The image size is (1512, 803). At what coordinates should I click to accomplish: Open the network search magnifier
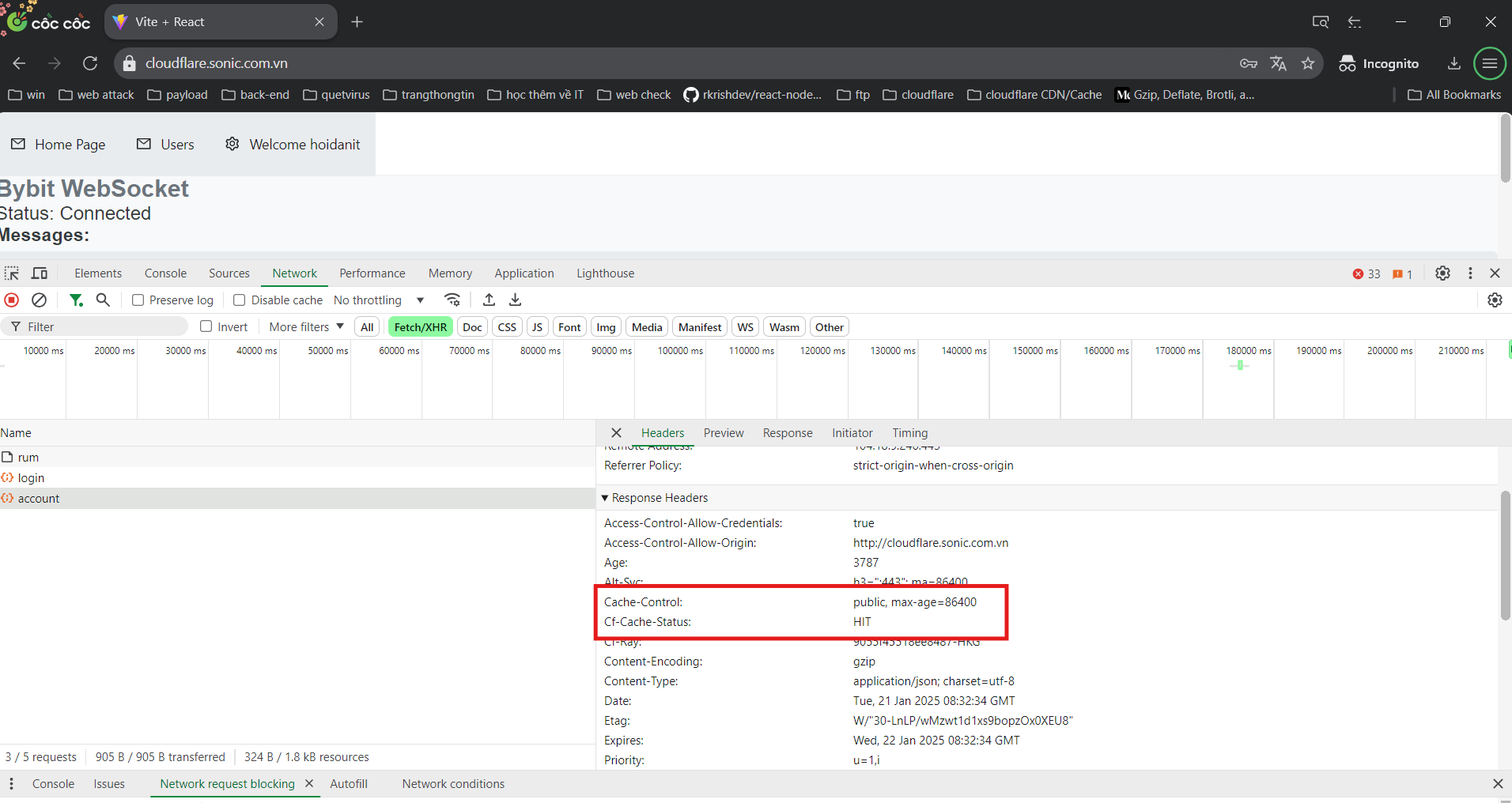click(x=103, y=300)
